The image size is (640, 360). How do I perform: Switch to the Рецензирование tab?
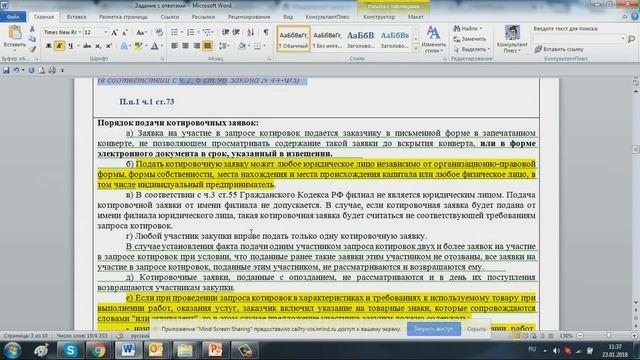249,17
